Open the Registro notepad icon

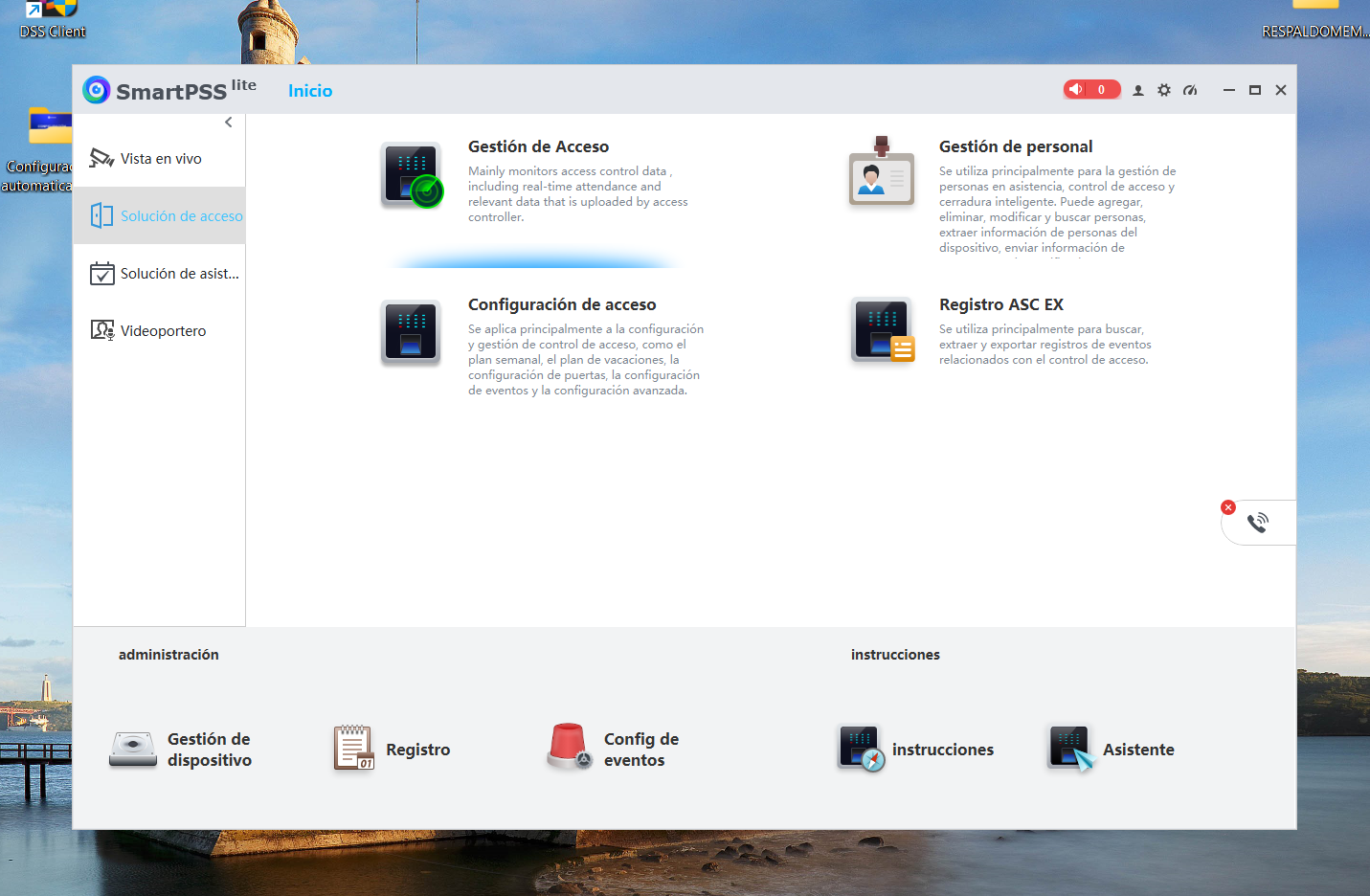(x=353, y=748)
